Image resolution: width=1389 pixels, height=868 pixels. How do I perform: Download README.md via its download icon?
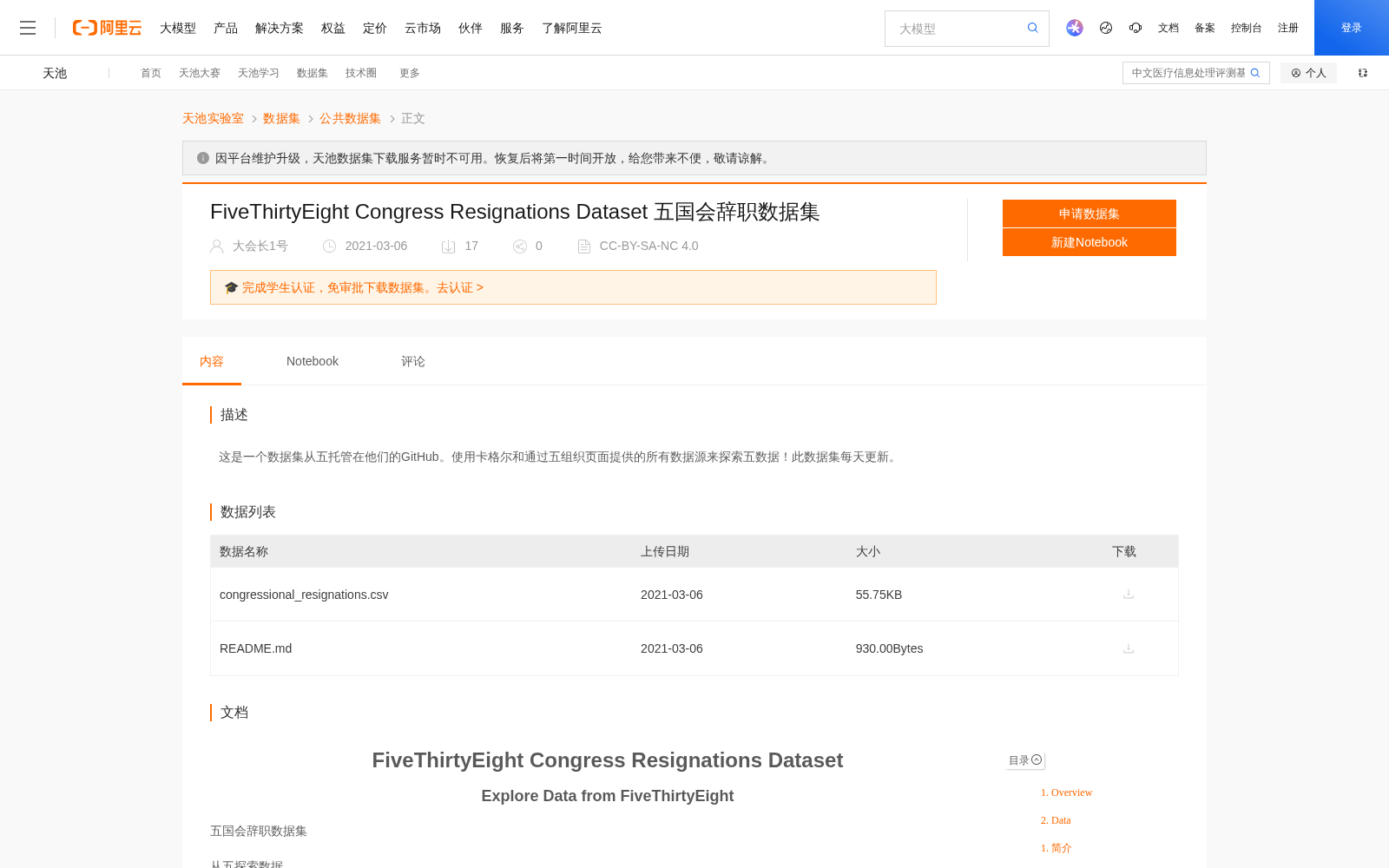pos(1129,648)
